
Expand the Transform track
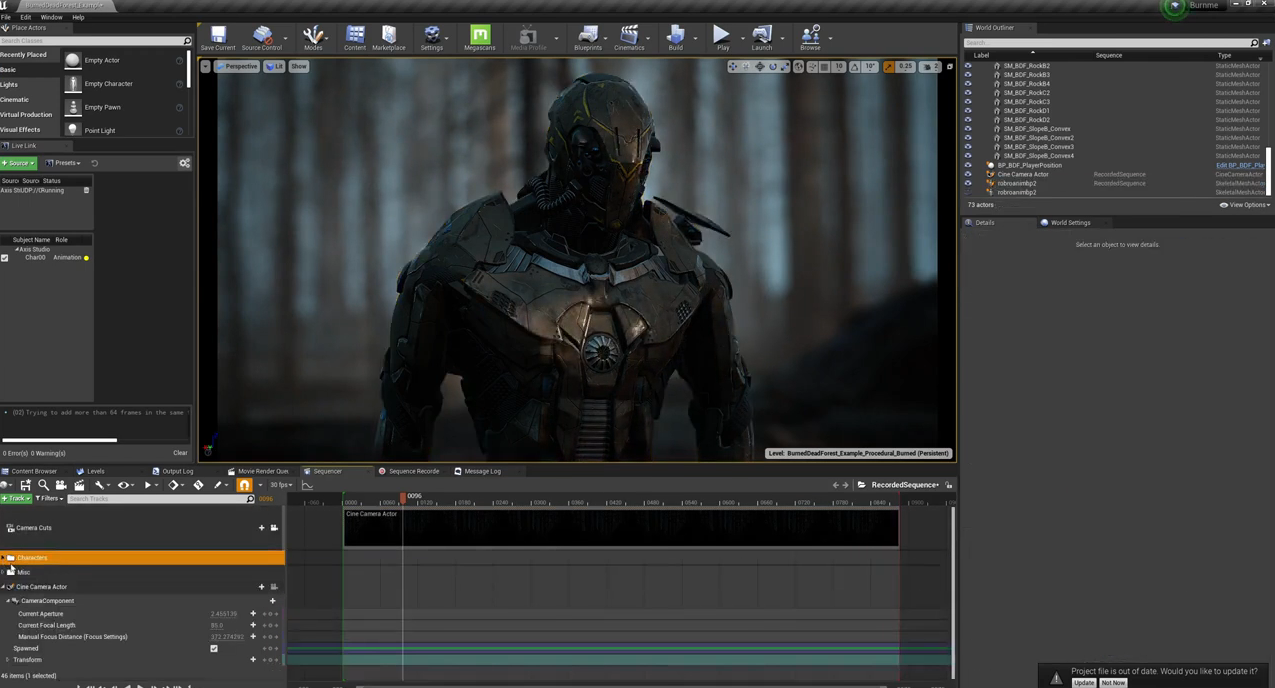(8, 660)
